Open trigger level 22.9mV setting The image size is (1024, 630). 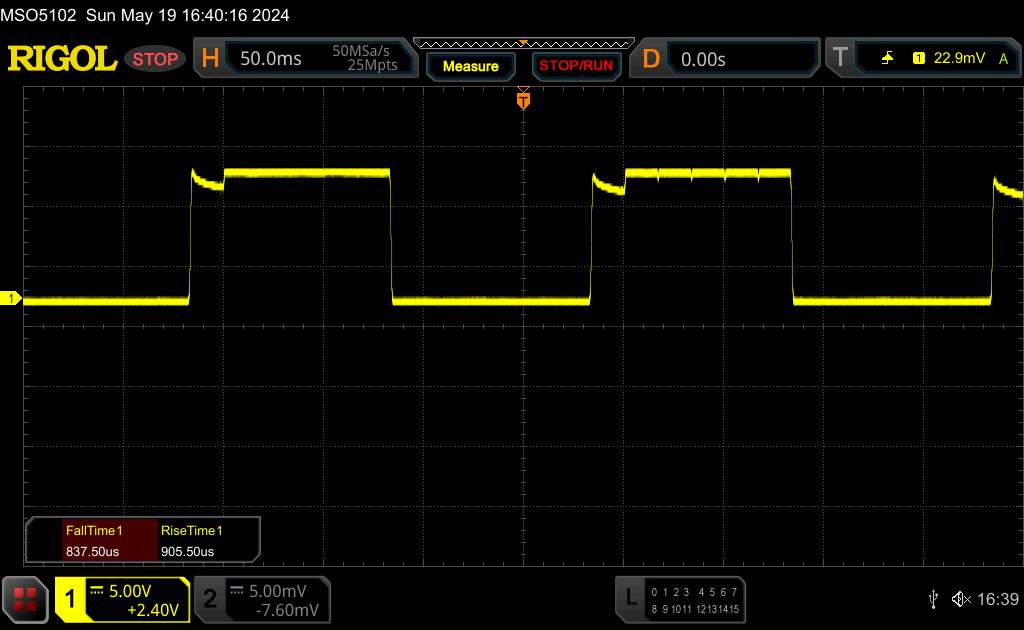[x=959, y=58]
